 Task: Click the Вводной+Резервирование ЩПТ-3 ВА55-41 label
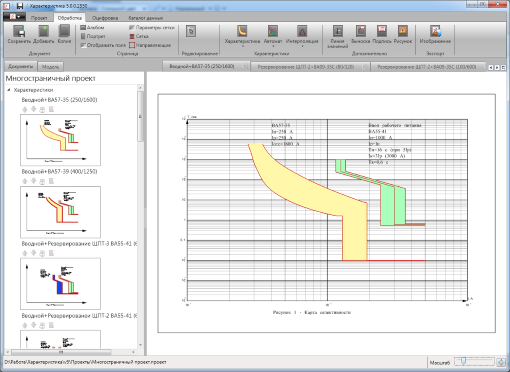[79, 244]
